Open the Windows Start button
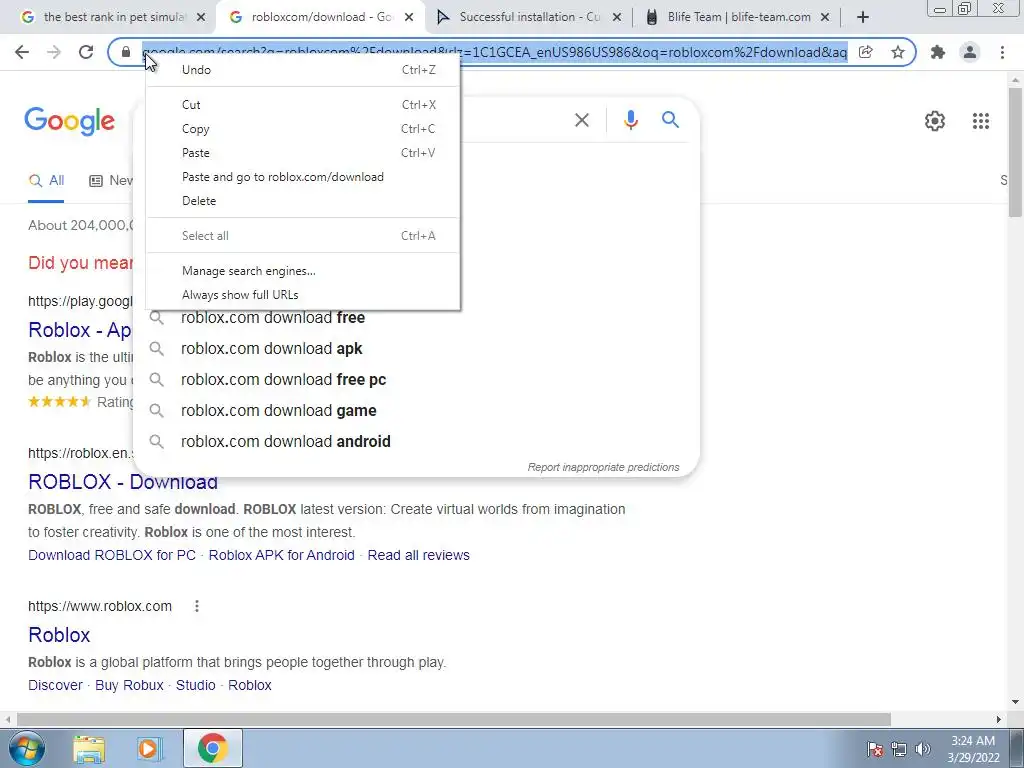 click(27, 748)
